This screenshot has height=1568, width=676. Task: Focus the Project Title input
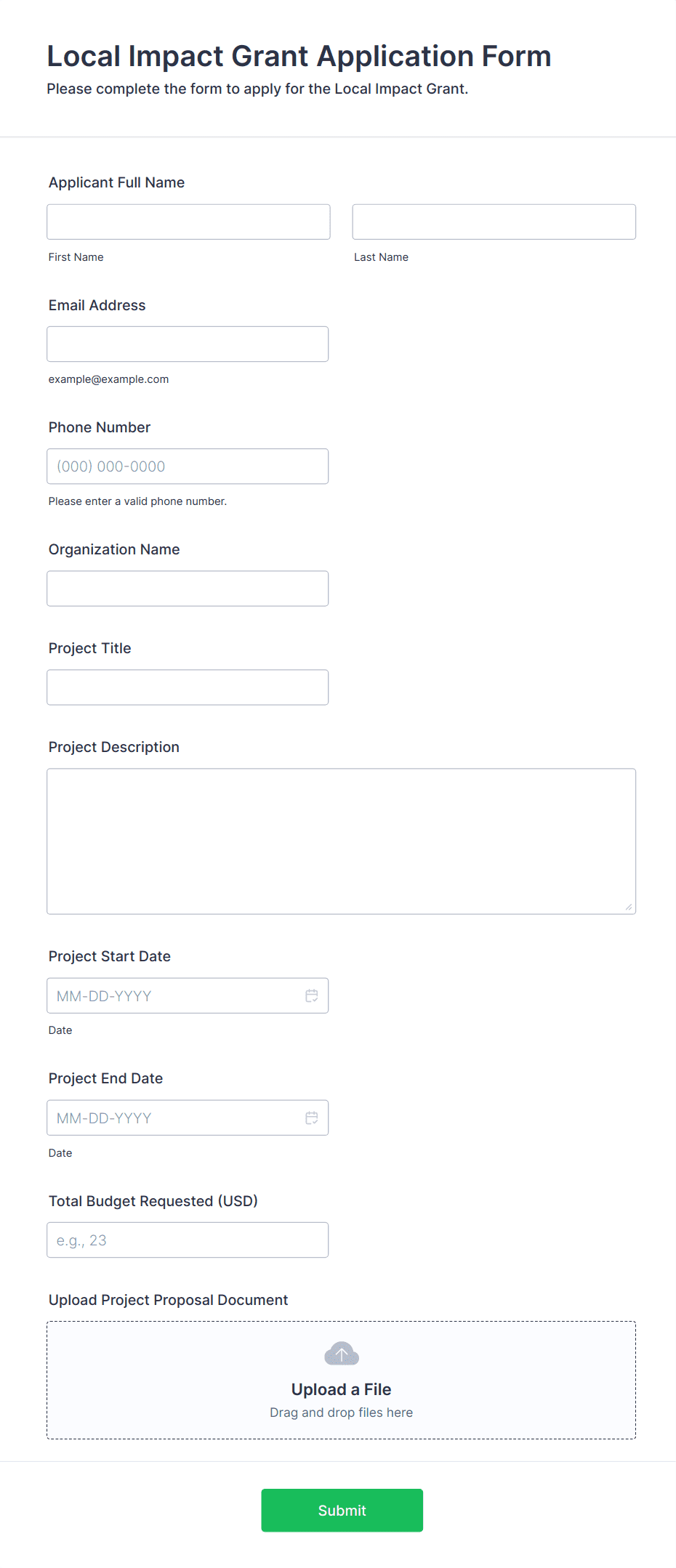click(188, 687)
